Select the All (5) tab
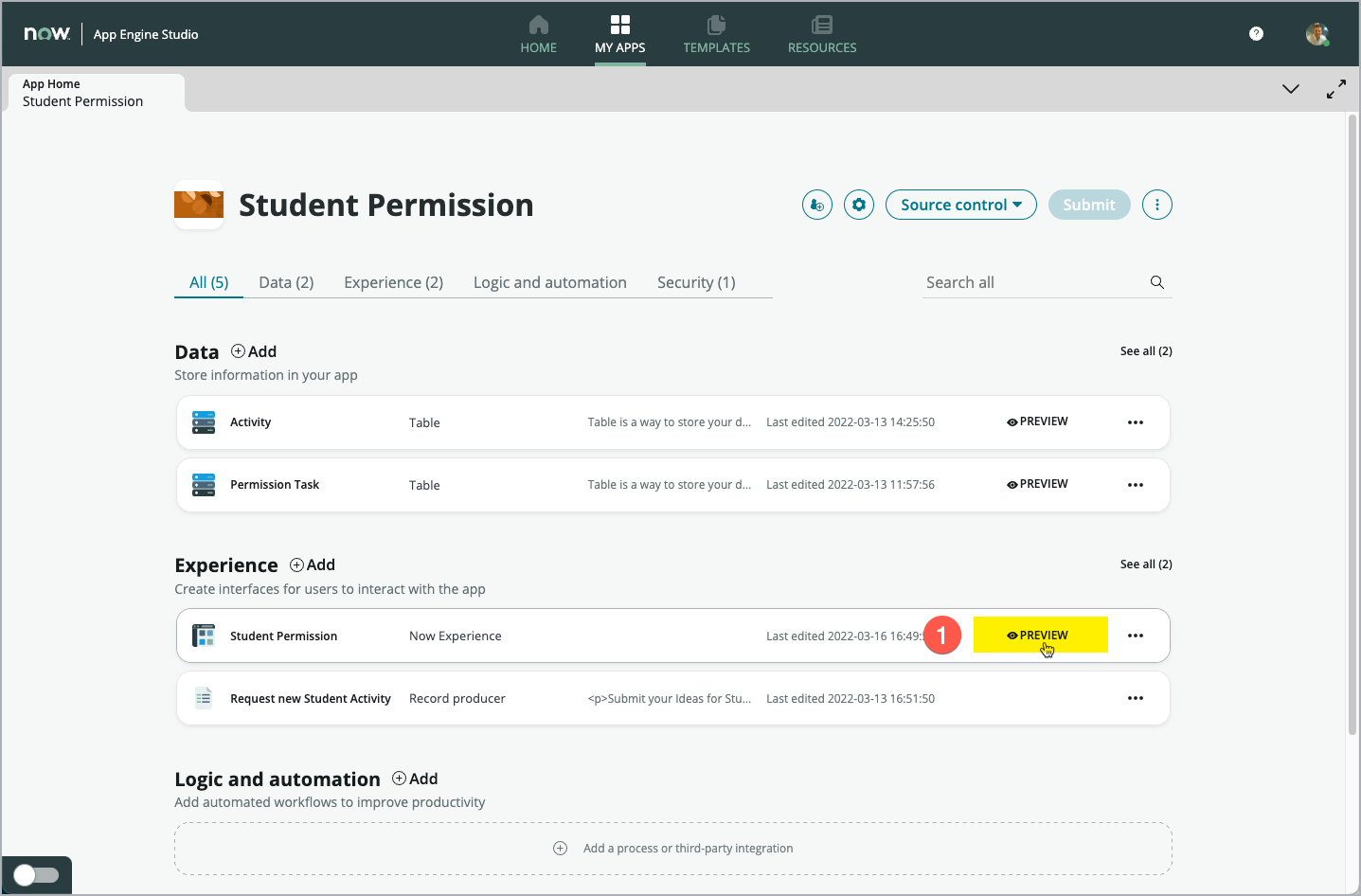 pyautogui.click(x=208, y=282)
